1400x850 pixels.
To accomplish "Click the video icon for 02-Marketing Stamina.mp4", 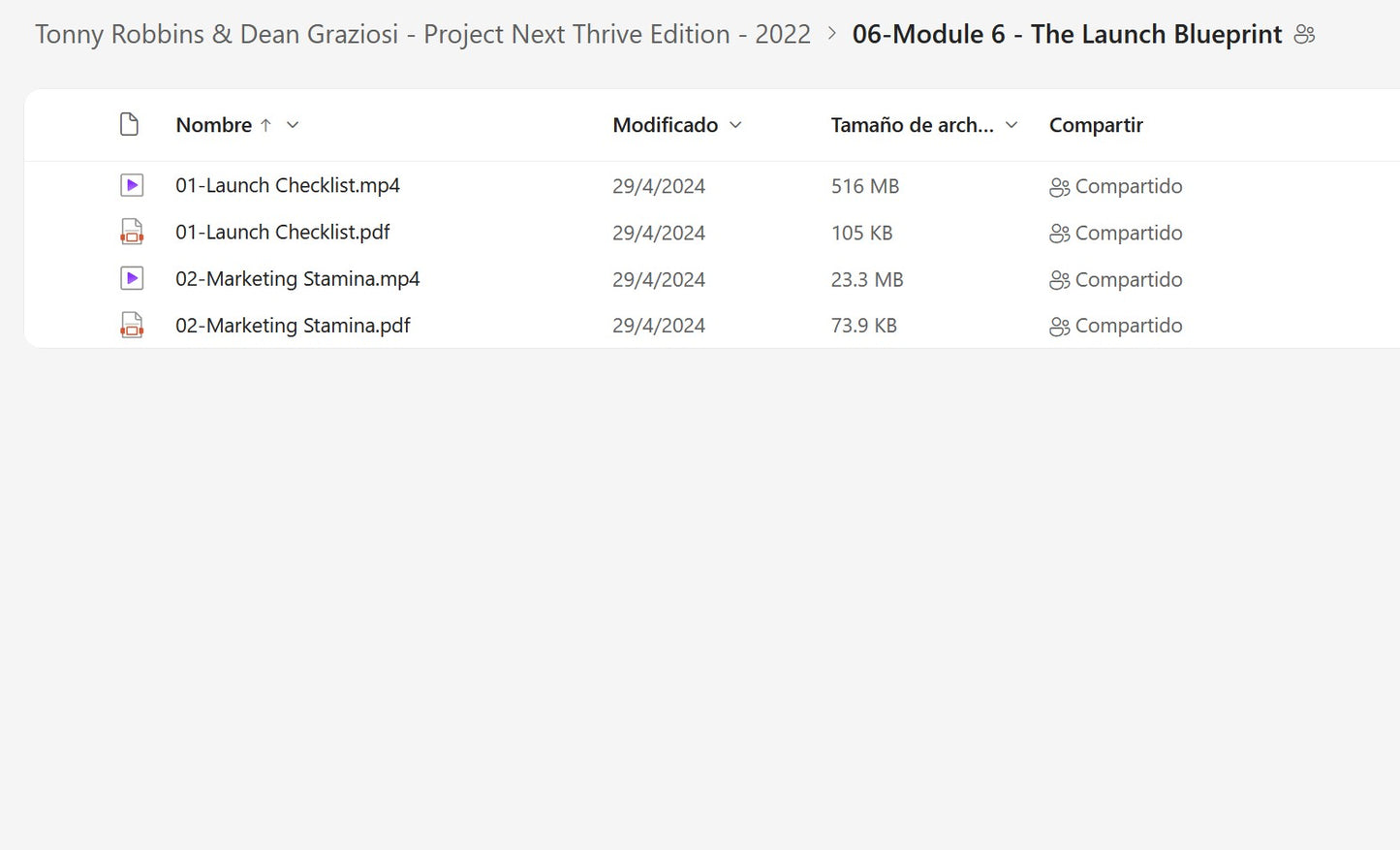I will [x=132, y=278].
